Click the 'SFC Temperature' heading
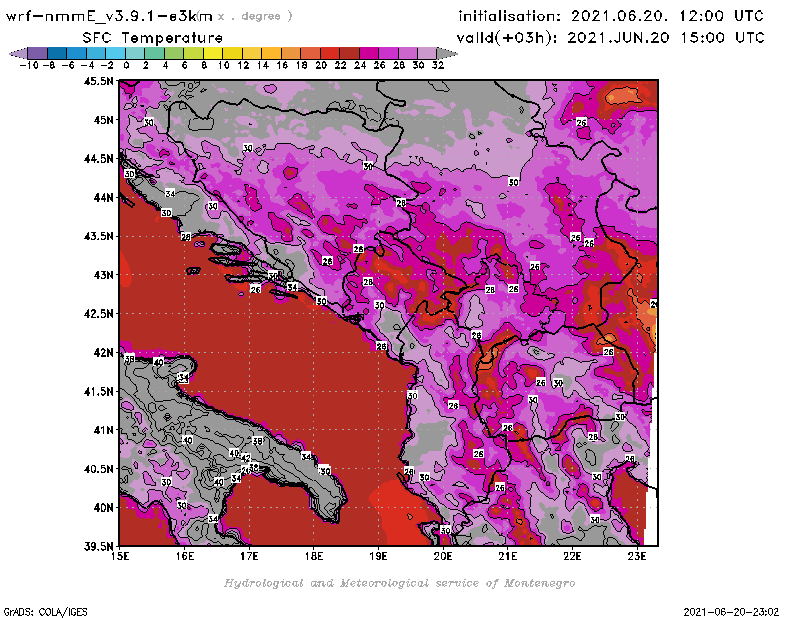The image size is (800, 618). pos(153,38)
